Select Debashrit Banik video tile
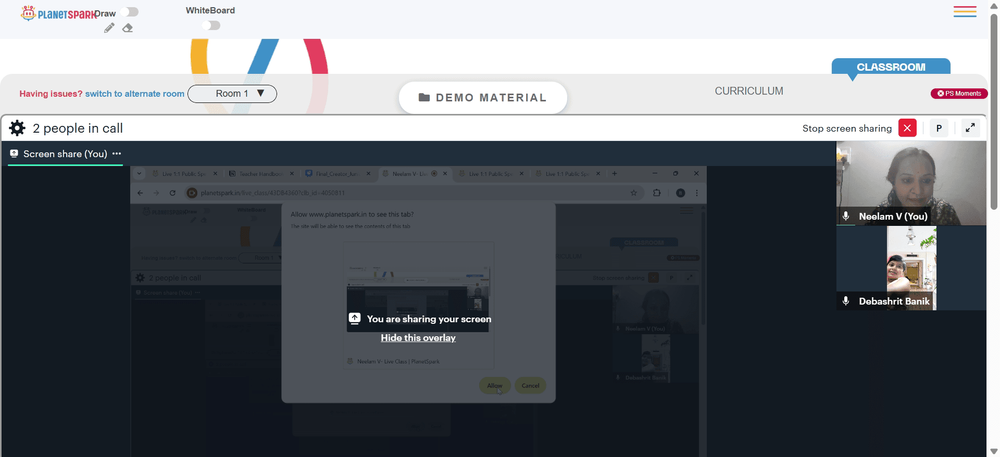Image resolution: width=1000 pixels, height=457 pixels. tap(911, 268)
